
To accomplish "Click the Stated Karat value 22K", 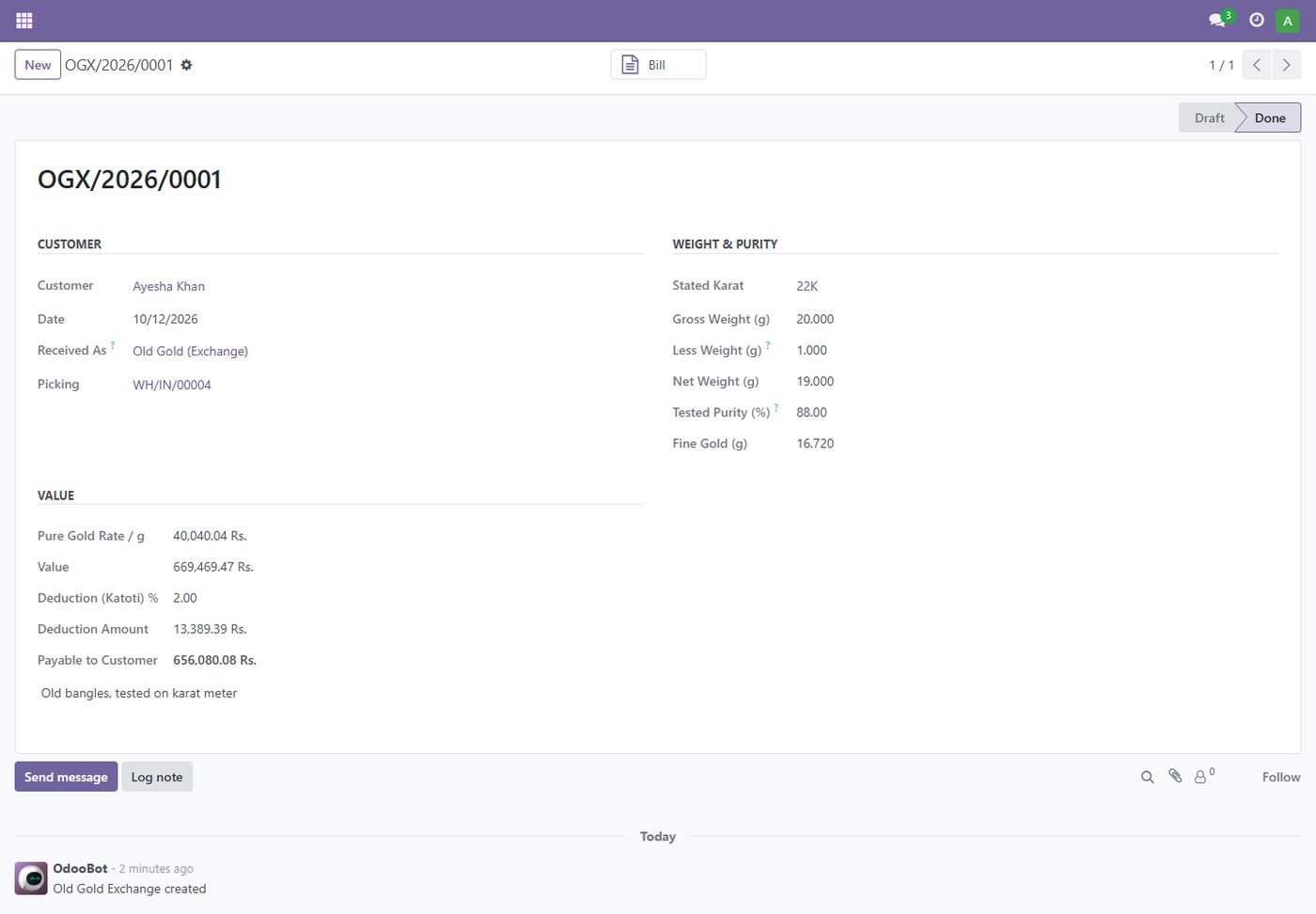I will 807,286.
